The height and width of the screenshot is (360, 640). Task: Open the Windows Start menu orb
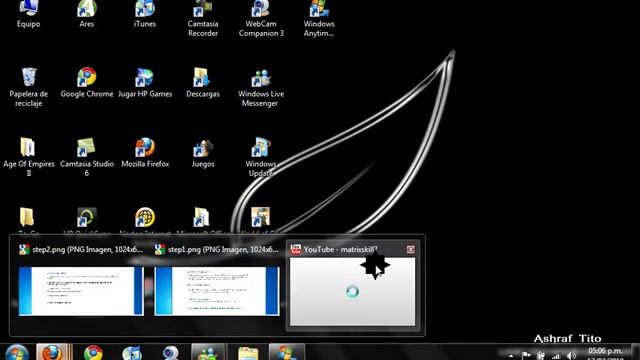16,353
